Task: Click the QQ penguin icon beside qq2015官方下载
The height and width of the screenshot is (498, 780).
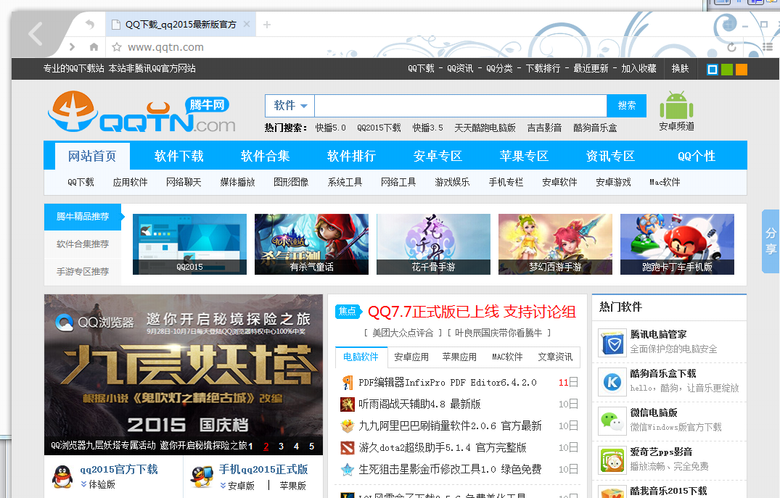Action: coord(63,477)
